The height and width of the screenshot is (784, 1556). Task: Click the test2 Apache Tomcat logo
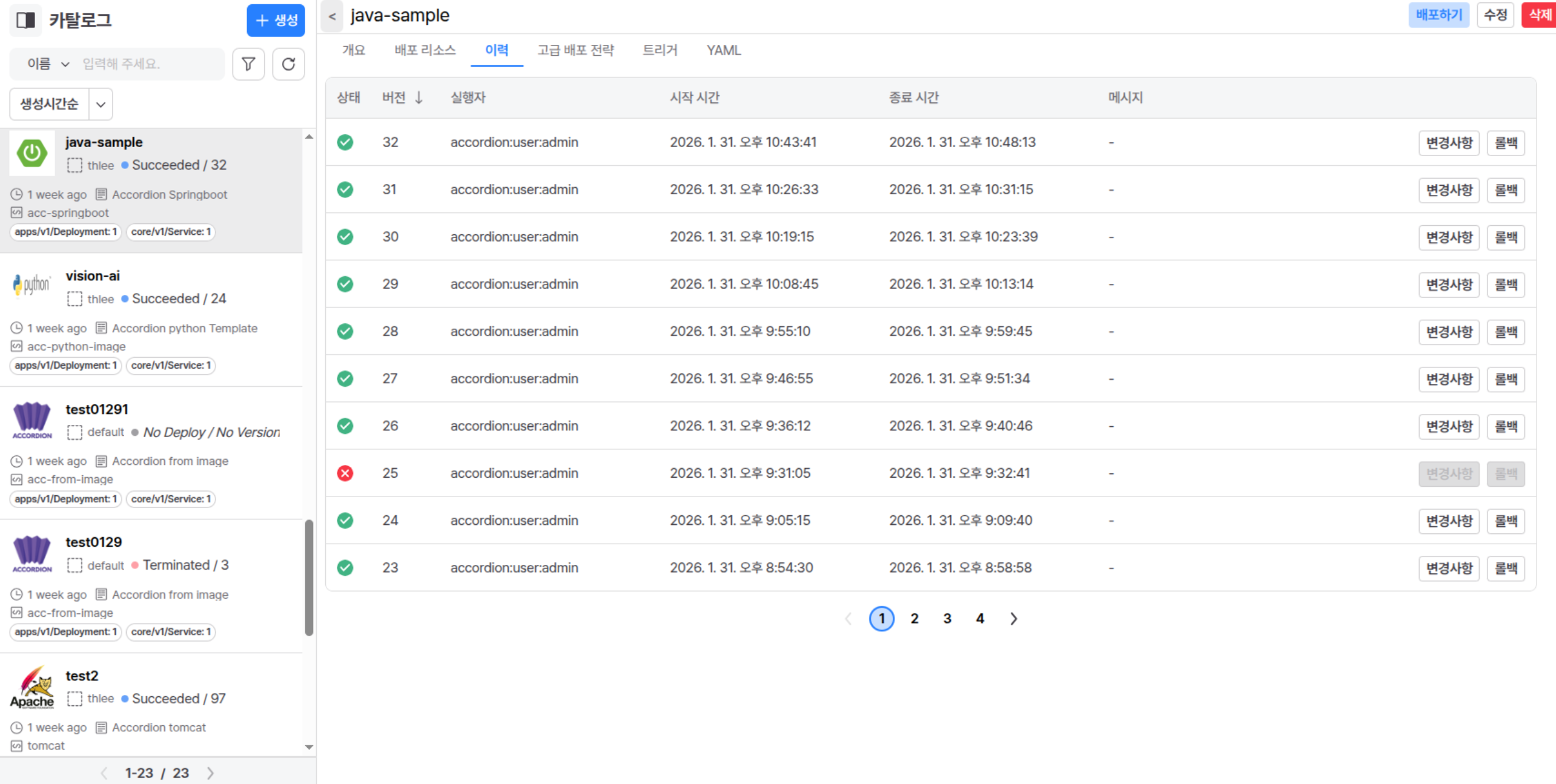pos(32,687)
